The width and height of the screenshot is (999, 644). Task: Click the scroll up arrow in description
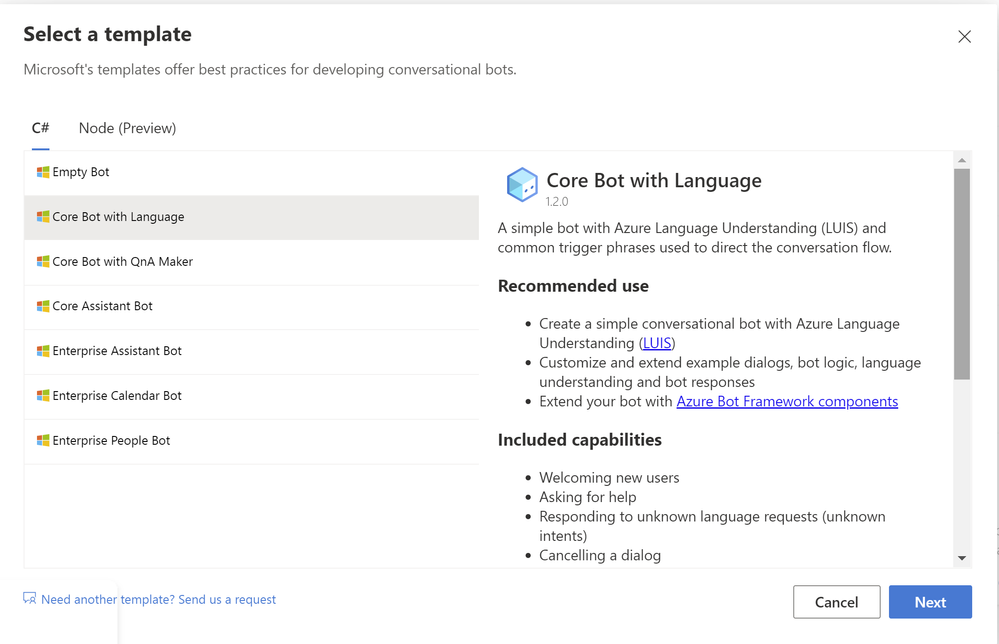click(962, 160)
